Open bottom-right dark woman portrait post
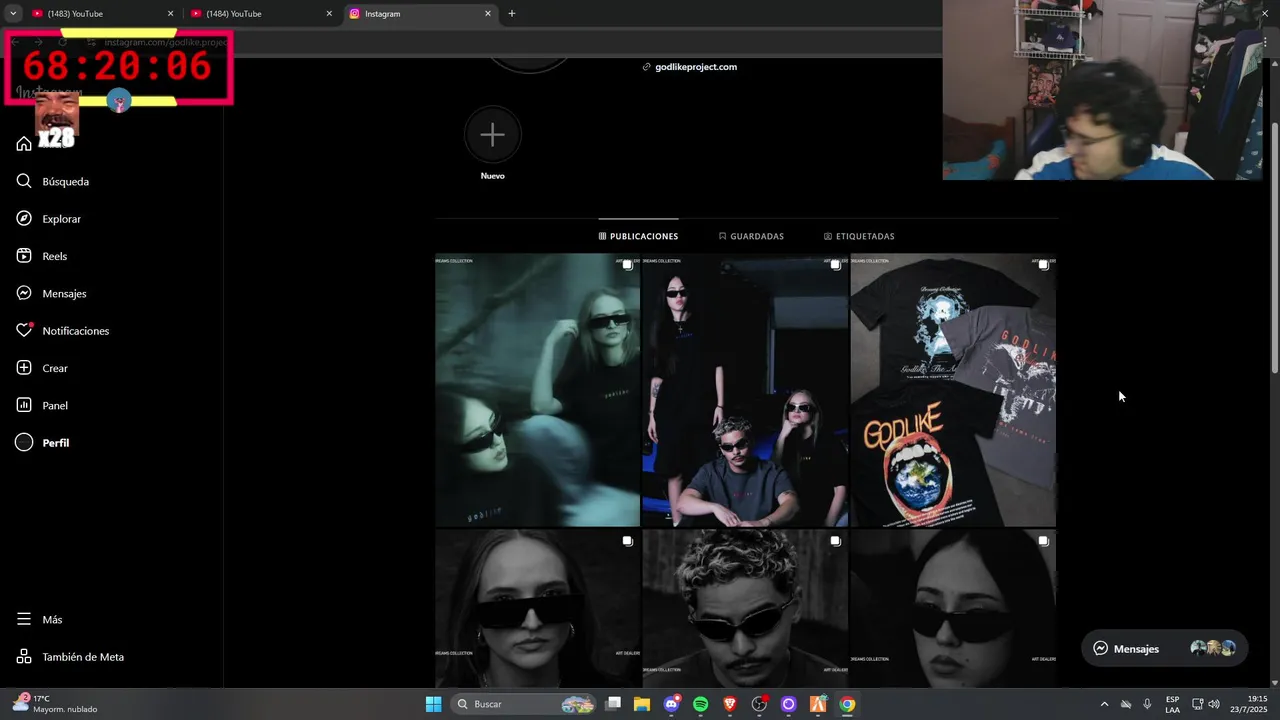The width and height of the screenshot is (1280, 720). 953,608
